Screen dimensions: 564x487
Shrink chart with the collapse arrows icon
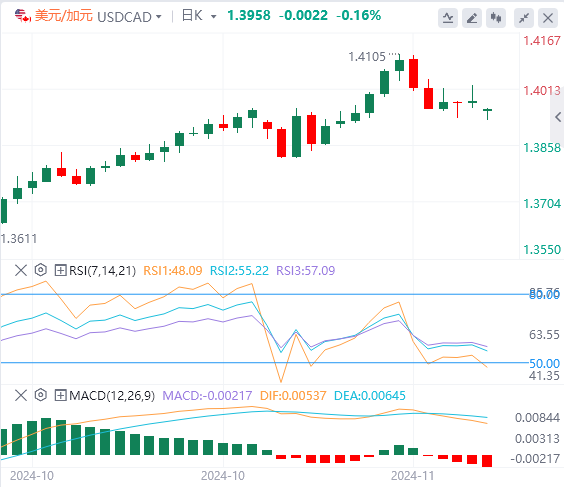point(524,18)
